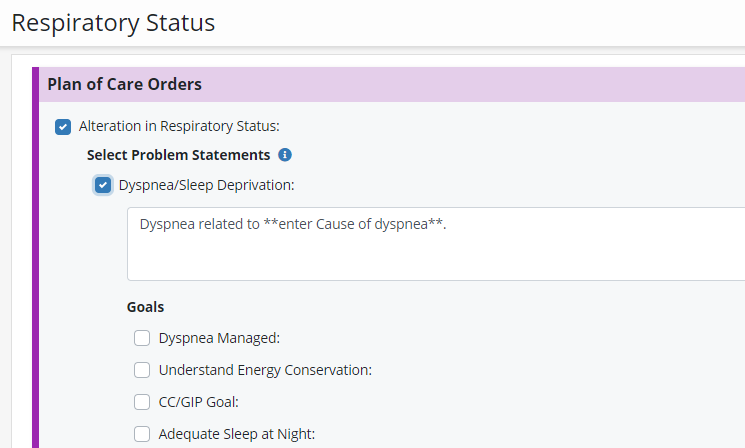Image resolution: width=745 pixels, height=448 pixels.
Task: Click inside the dyspnea problem statement text box
Action: (435, 255)
